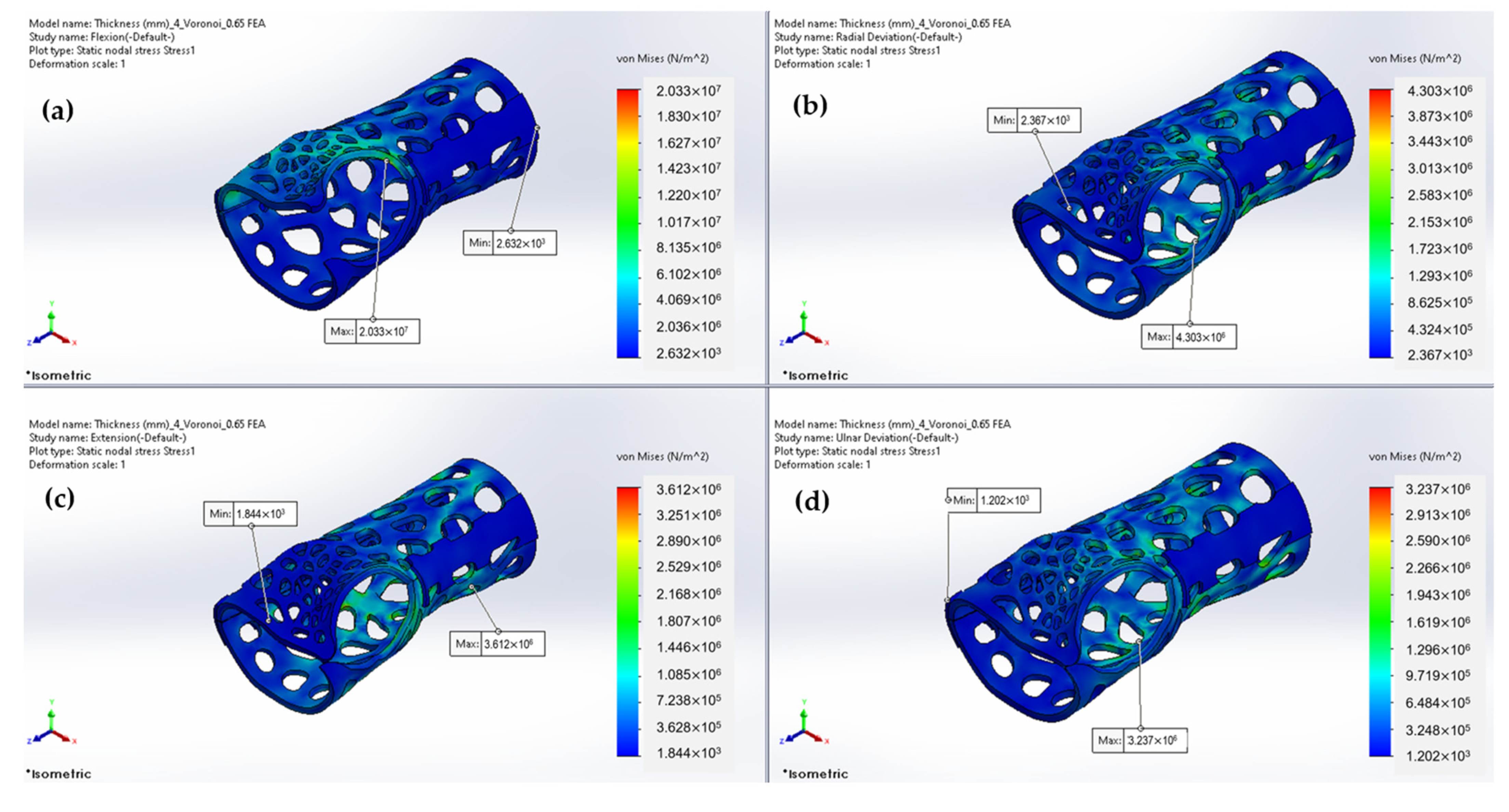Click the Ulnar Deviation color legend bar
Viewport: 1509px width, 812px height.
pyautogui.click(x=1380, y=621)
